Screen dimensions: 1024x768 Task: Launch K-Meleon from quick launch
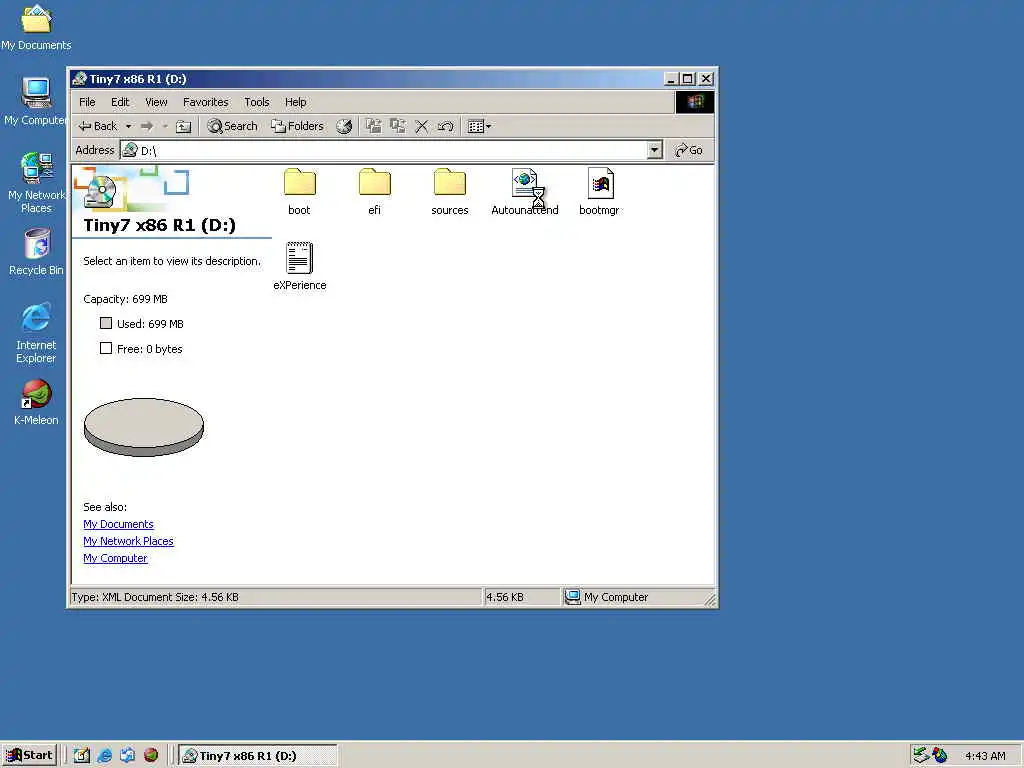coord(151,755)
